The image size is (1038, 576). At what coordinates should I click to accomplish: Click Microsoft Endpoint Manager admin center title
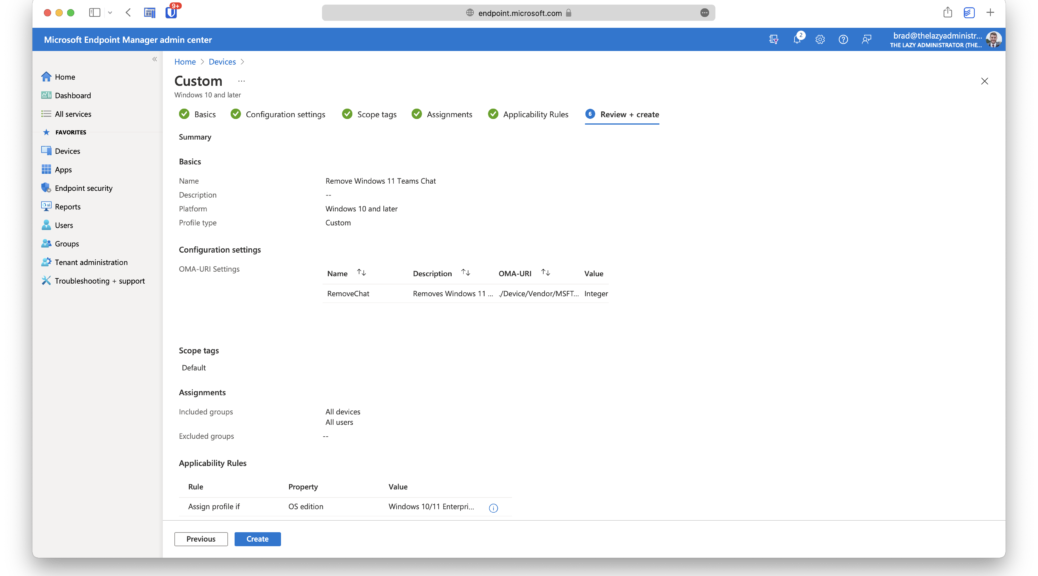click(x=128, y=40)
